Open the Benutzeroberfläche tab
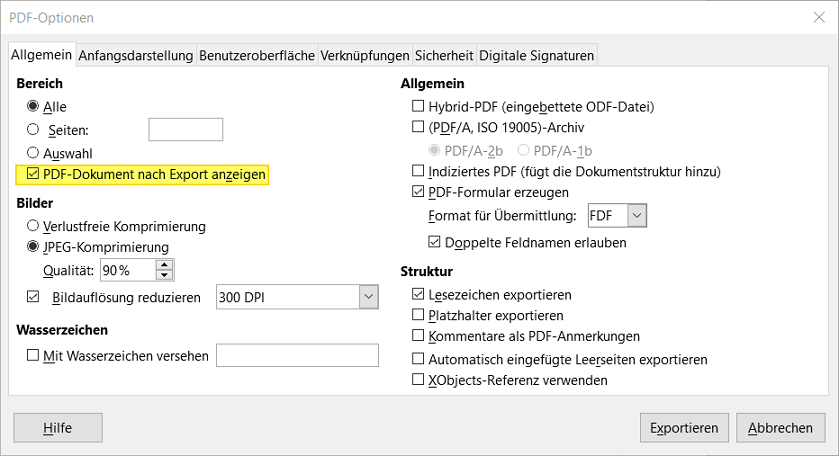Image resolution: width=839 pixels, height=456 pixels. (x=257, y=55)
